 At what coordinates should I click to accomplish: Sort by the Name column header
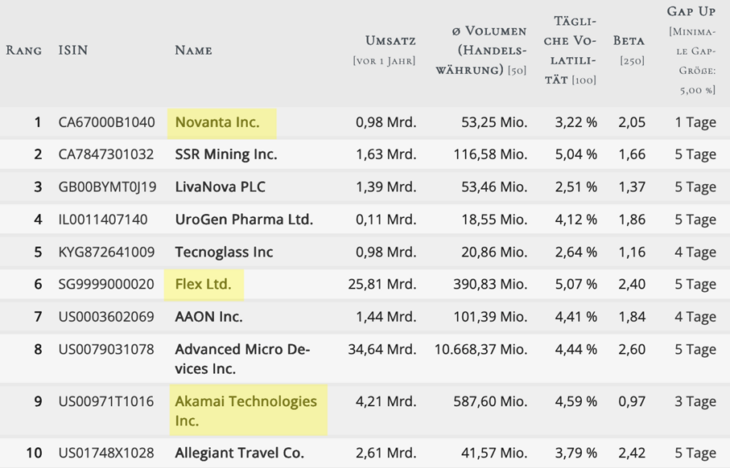point(193,50)
